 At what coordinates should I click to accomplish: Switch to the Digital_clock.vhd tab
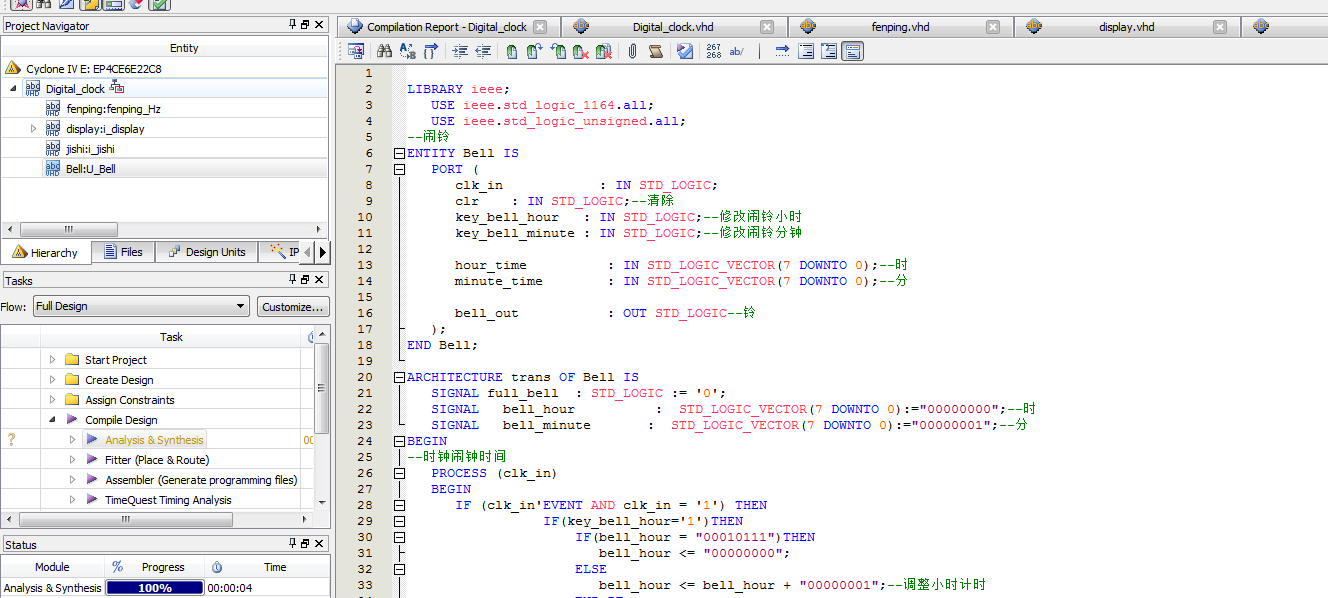click(673, 27)
